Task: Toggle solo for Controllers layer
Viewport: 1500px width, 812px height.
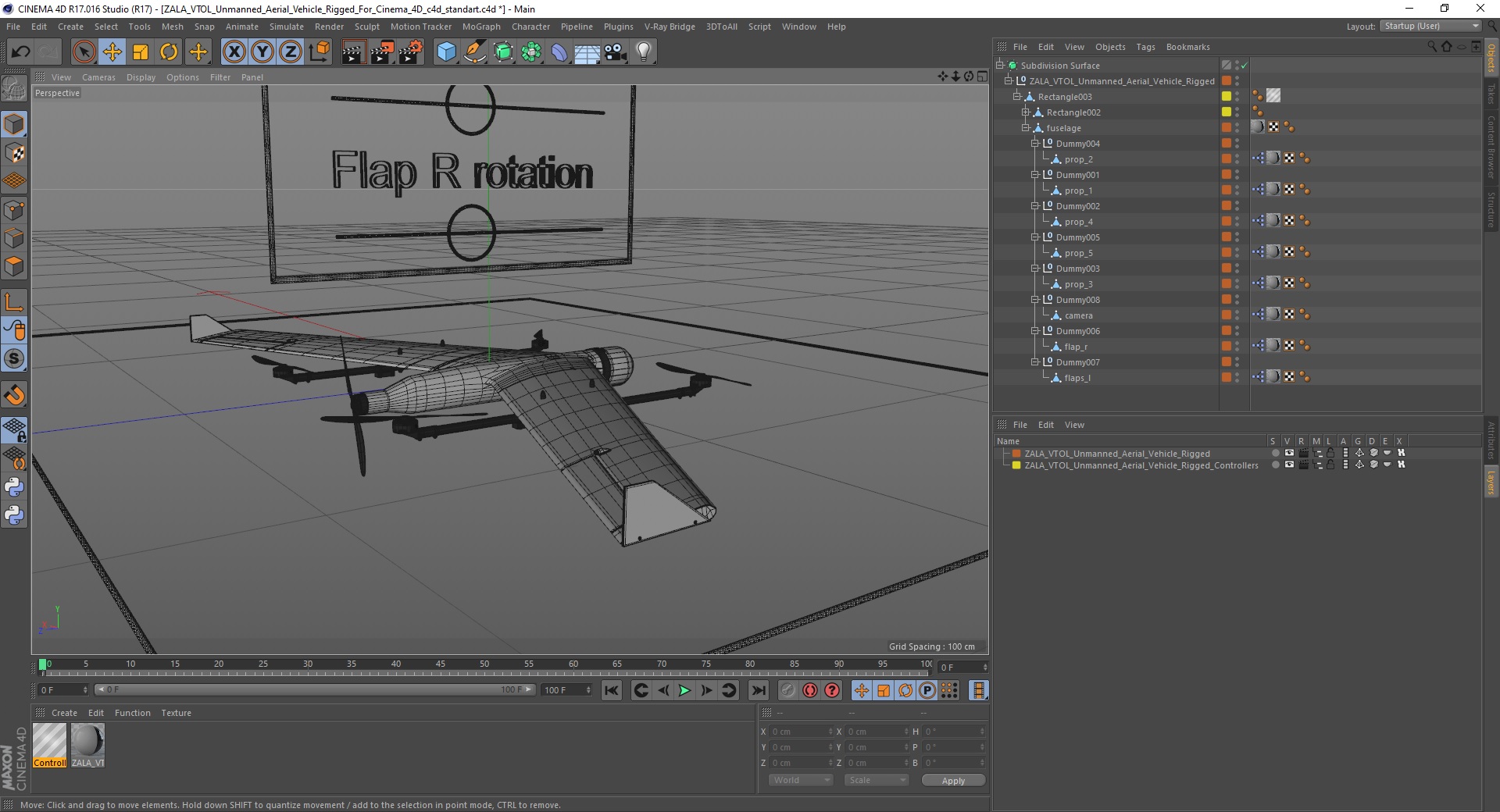Action: click(x=1275, y=465)
